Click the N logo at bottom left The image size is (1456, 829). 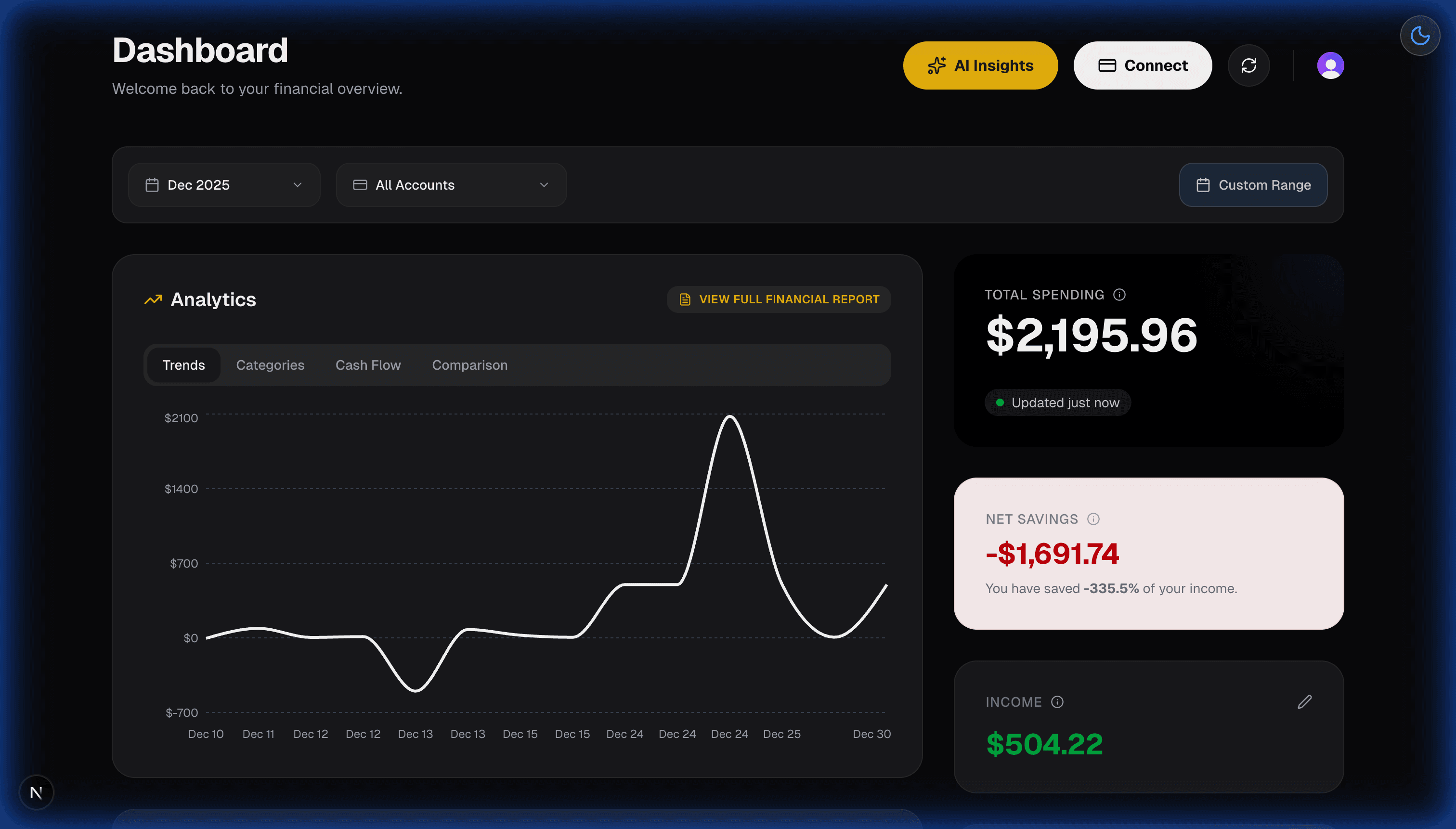[x=36, y=792]
